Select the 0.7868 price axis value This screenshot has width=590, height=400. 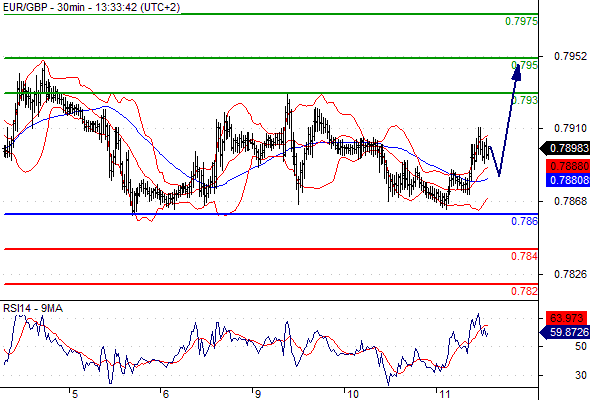tap(570, 201)
